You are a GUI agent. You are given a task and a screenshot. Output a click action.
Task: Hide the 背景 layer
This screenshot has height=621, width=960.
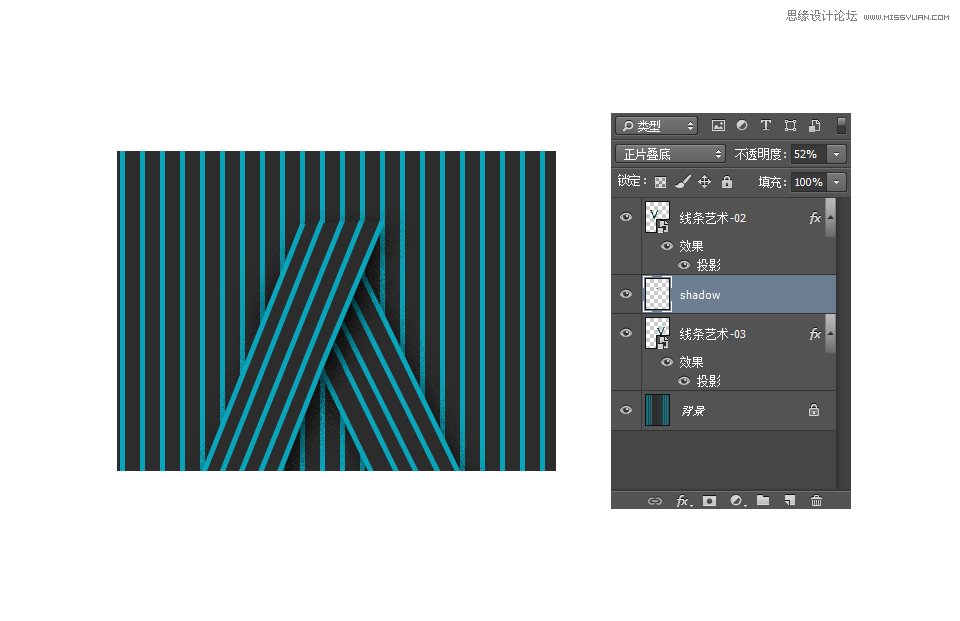[626, 410]
